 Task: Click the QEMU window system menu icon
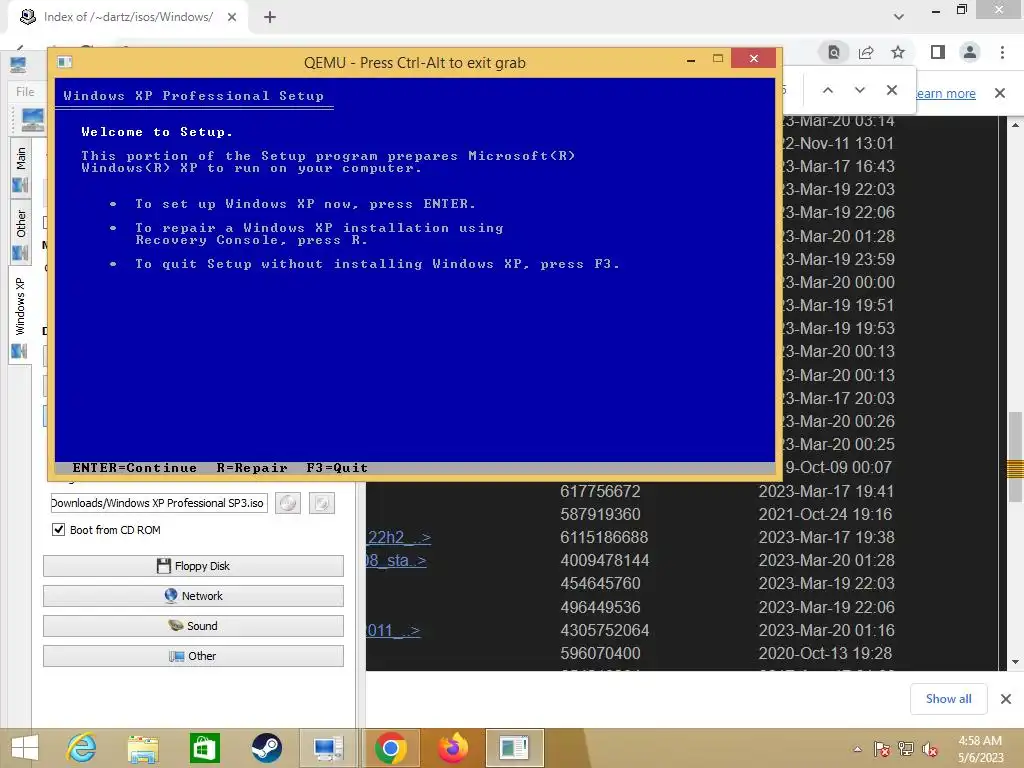[65, 62]
